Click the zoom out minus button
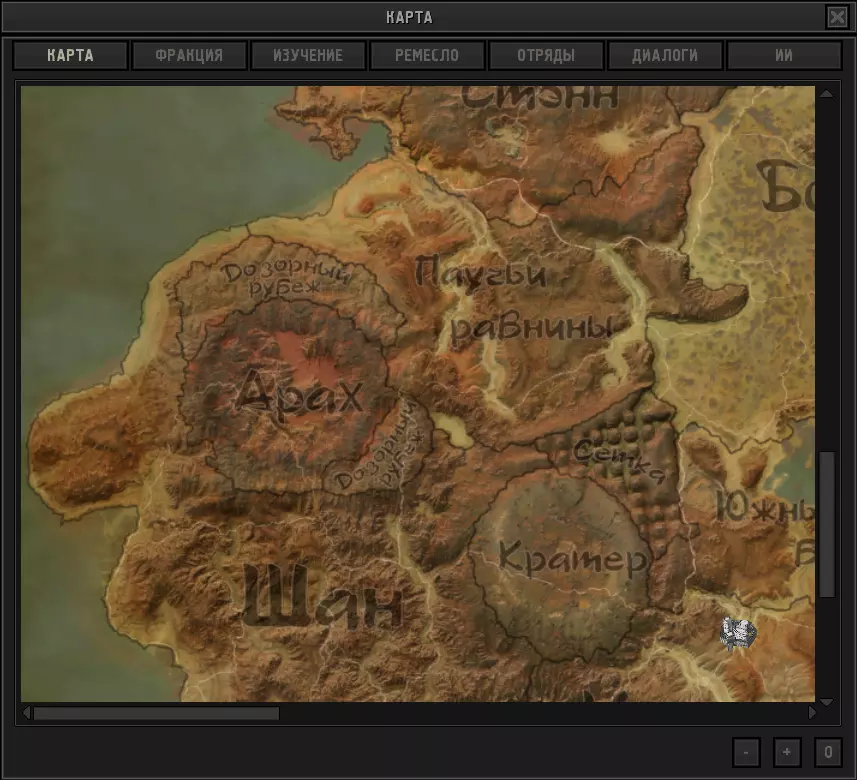The height and width of the screenshot is (780, 857). tap(746, 752)
